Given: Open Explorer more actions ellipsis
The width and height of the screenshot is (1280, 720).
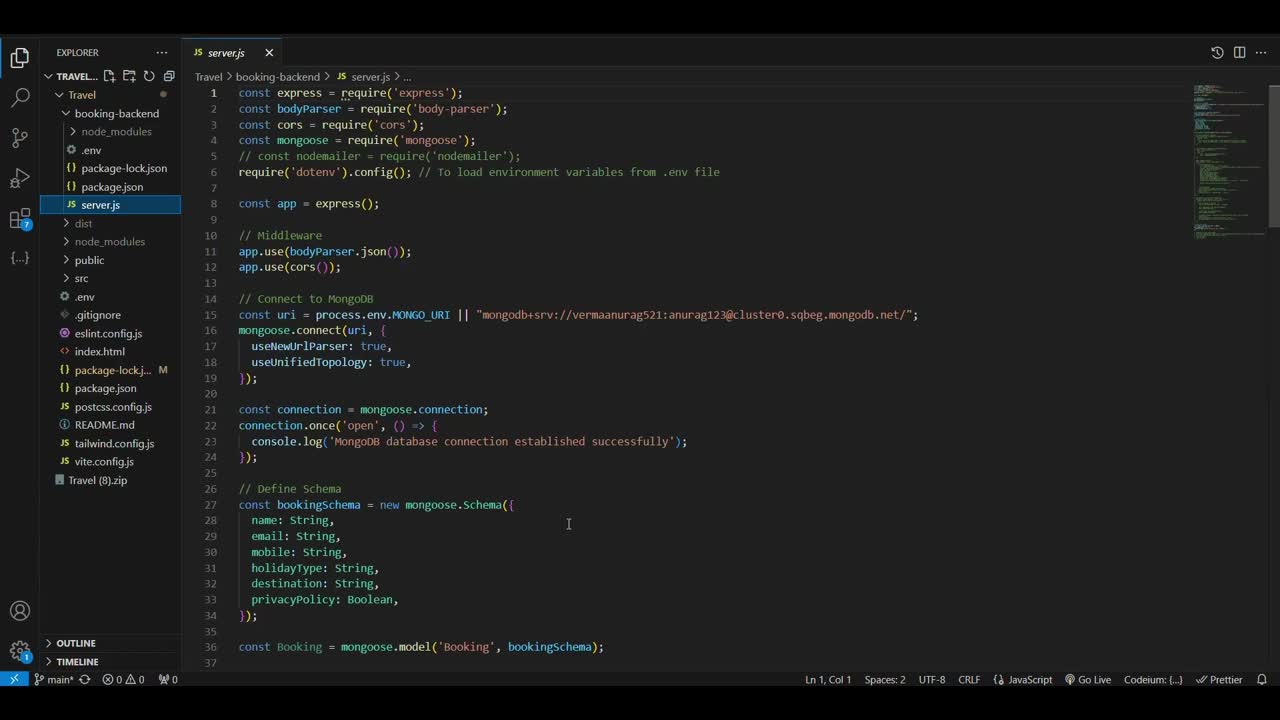Looking at the screenshot, I should pyautogui.click(x=162, y=52).
